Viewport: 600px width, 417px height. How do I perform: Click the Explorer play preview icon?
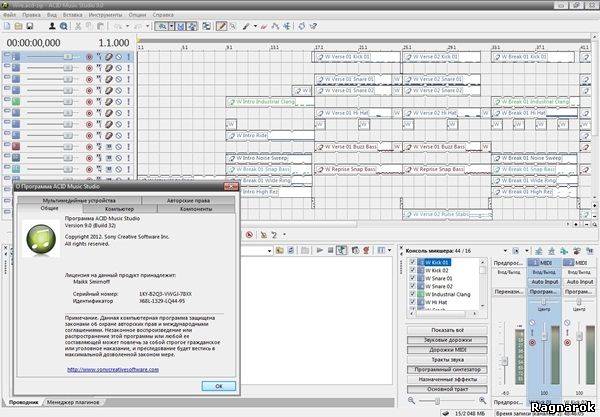[320, 250]
